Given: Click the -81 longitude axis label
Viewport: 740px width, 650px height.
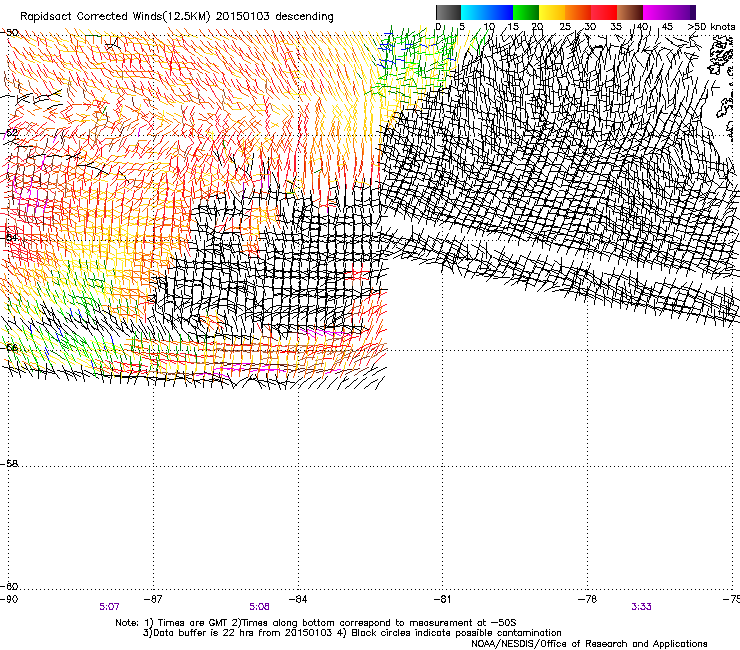Looking at the screenshot, I should [442, 599].
